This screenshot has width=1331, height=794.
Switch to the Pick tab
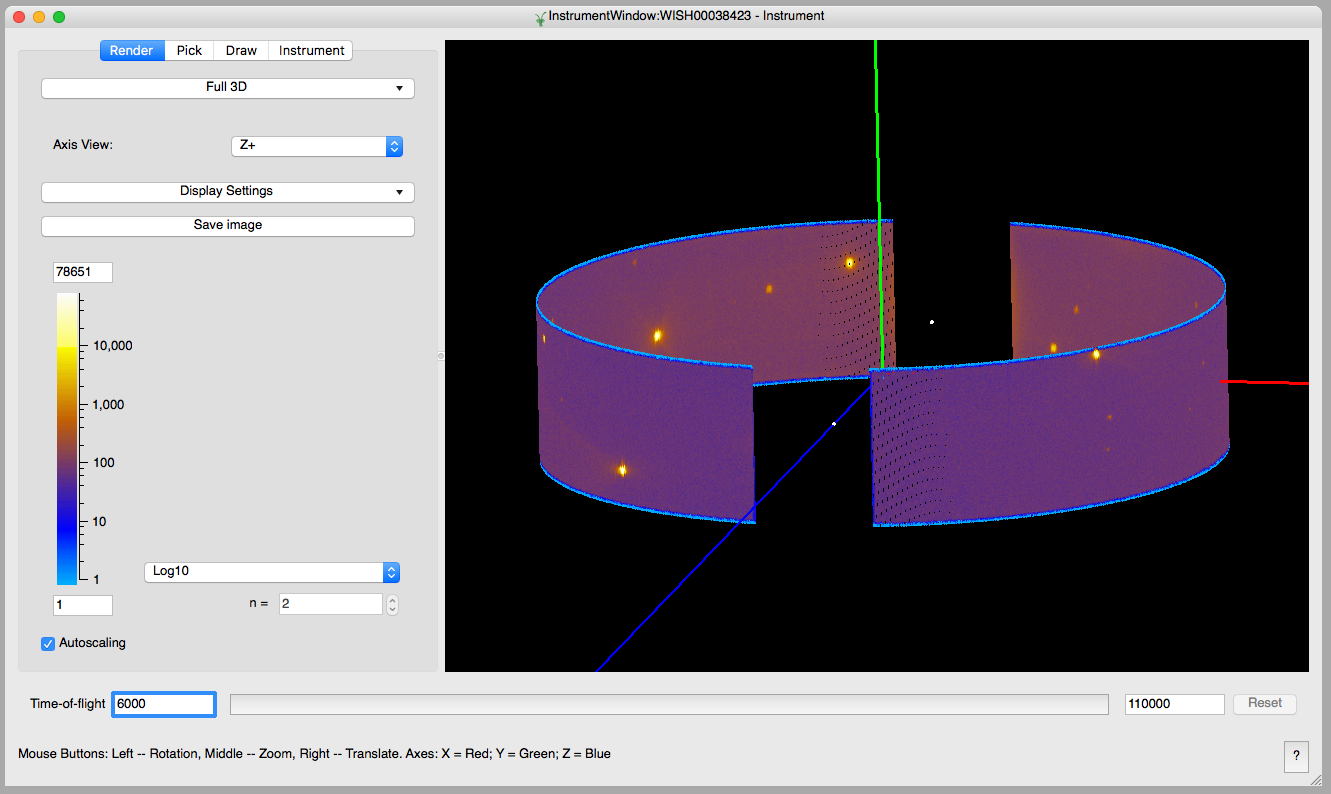tap(189, 50)
